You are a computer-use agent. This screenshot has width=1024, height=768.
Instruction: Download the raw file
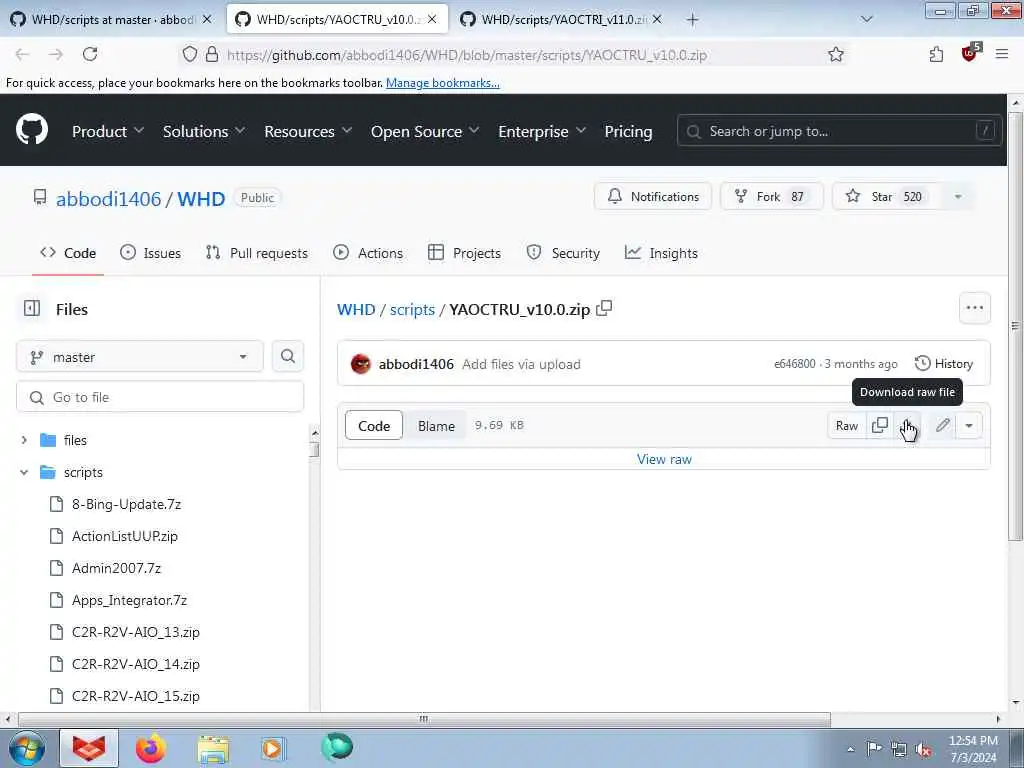click(x=907, y=425)
